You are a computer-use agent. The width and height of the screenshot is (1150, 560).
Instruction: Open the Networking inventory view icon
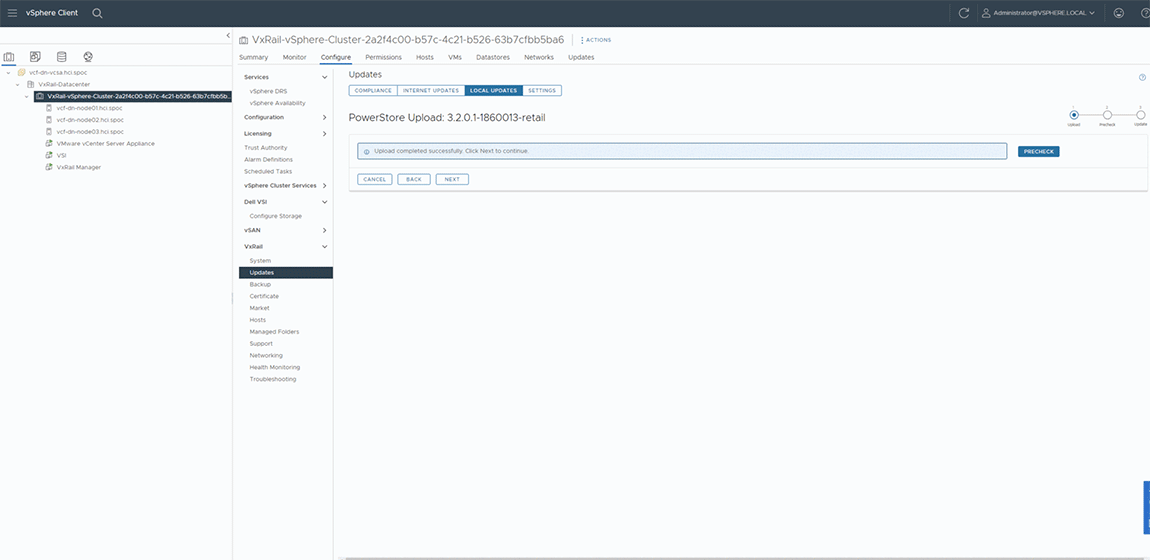[x=88, y=57]
